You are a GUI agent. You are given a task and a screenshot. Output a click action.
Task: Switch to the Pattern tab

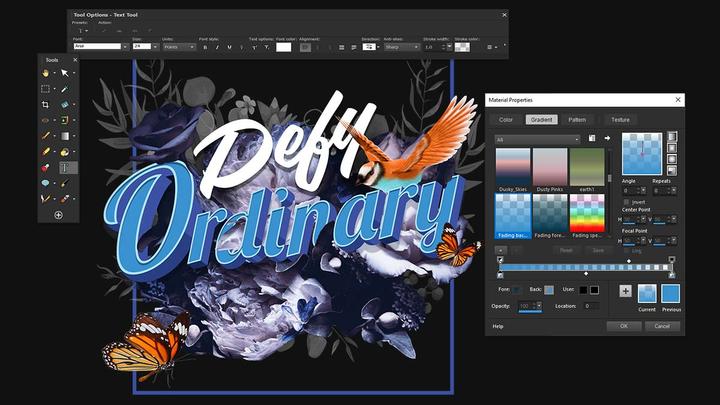click(x=577, y=119)
